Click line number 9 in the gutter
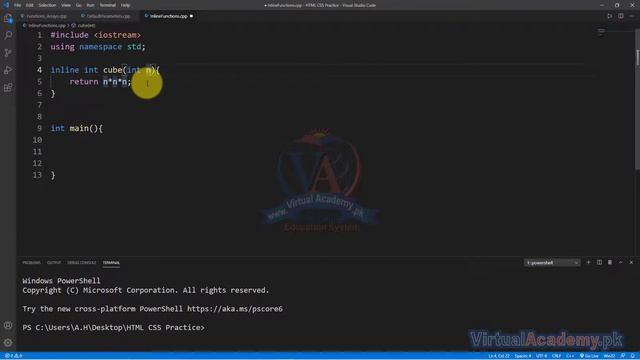This screenshot has height=360, width=640. click(39, 128)
